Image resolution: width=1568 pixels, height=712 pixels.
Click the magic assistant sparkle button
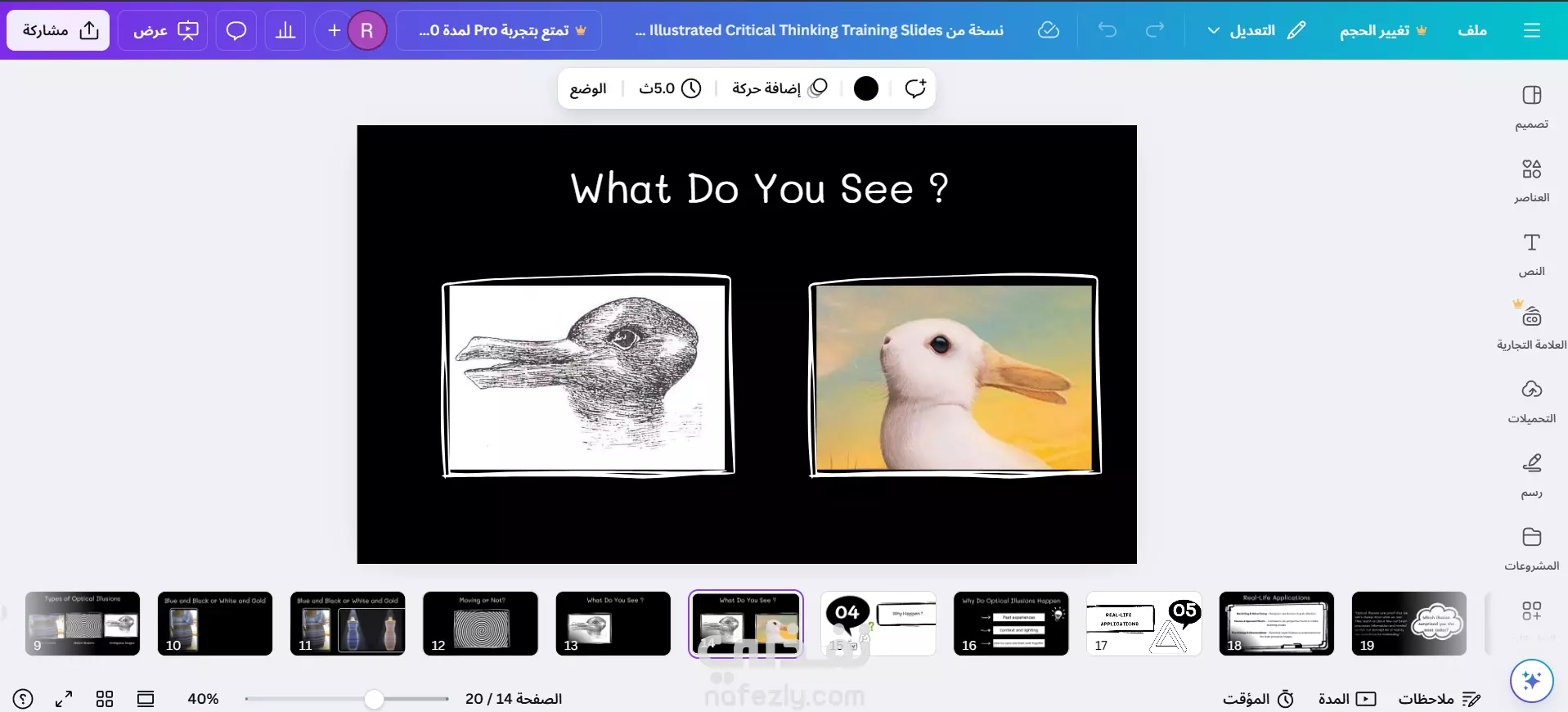1532,680
